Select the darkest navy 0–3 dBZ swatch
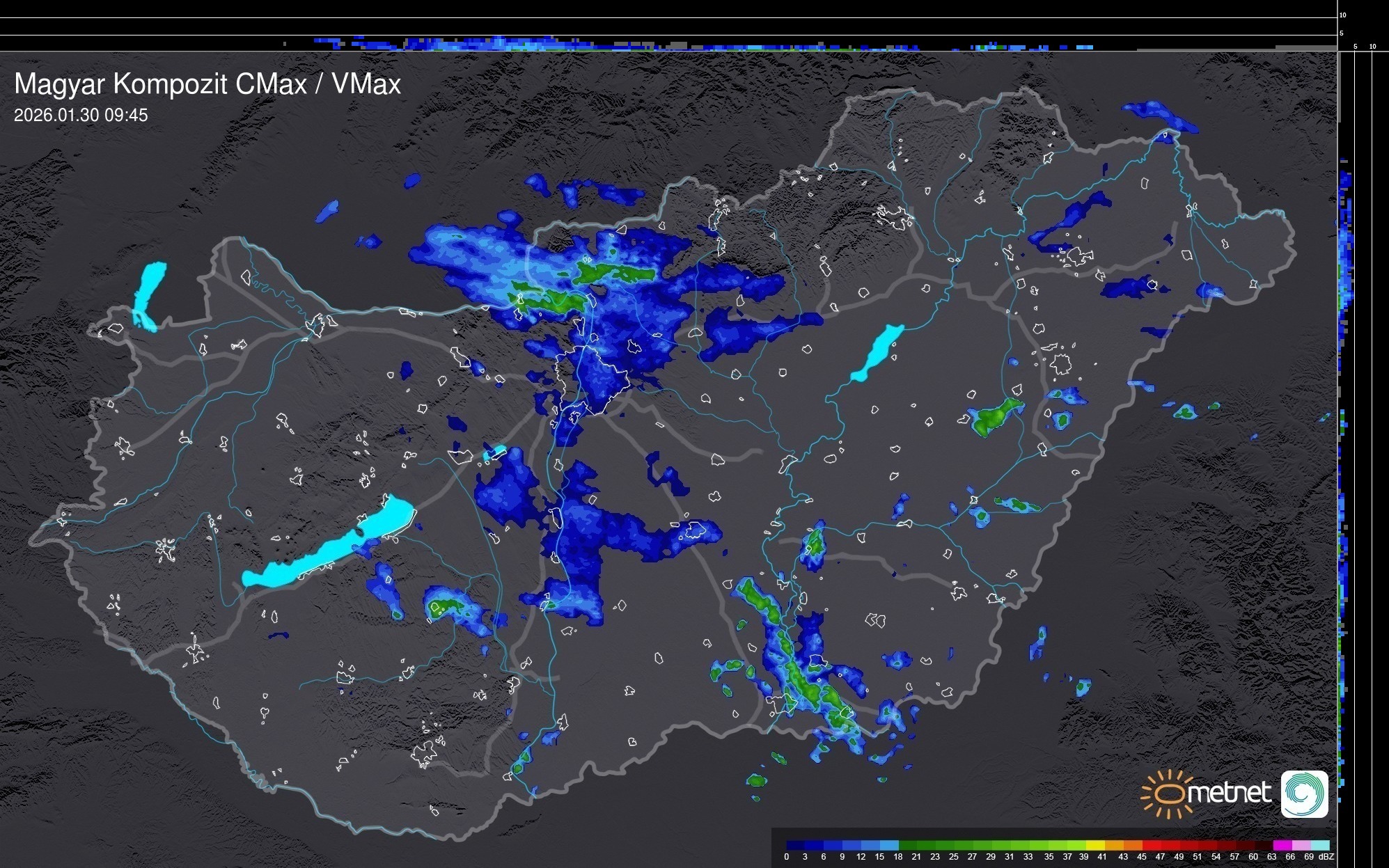Image resolution: width=1389 pixels, height=868 pixels. point(796,845)
